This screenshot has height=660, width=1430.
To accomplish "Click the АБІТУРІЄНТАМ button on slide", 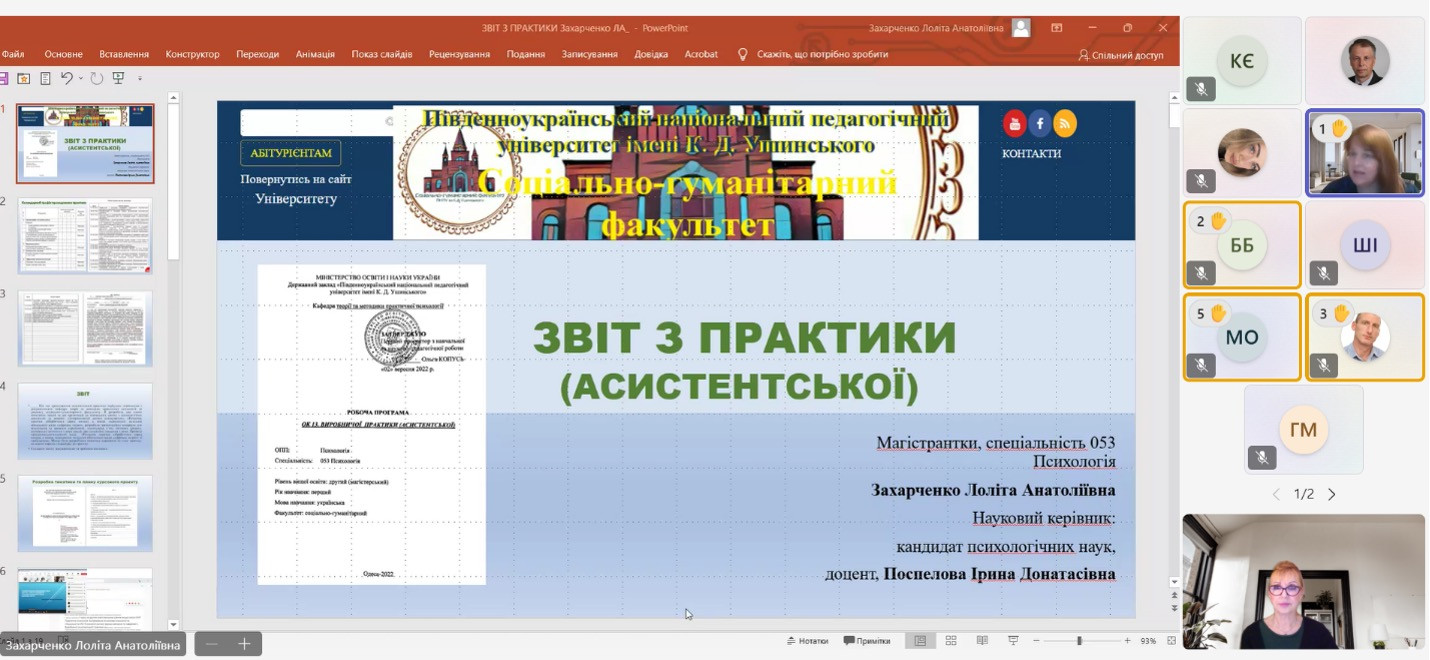I will click(290, 153).
